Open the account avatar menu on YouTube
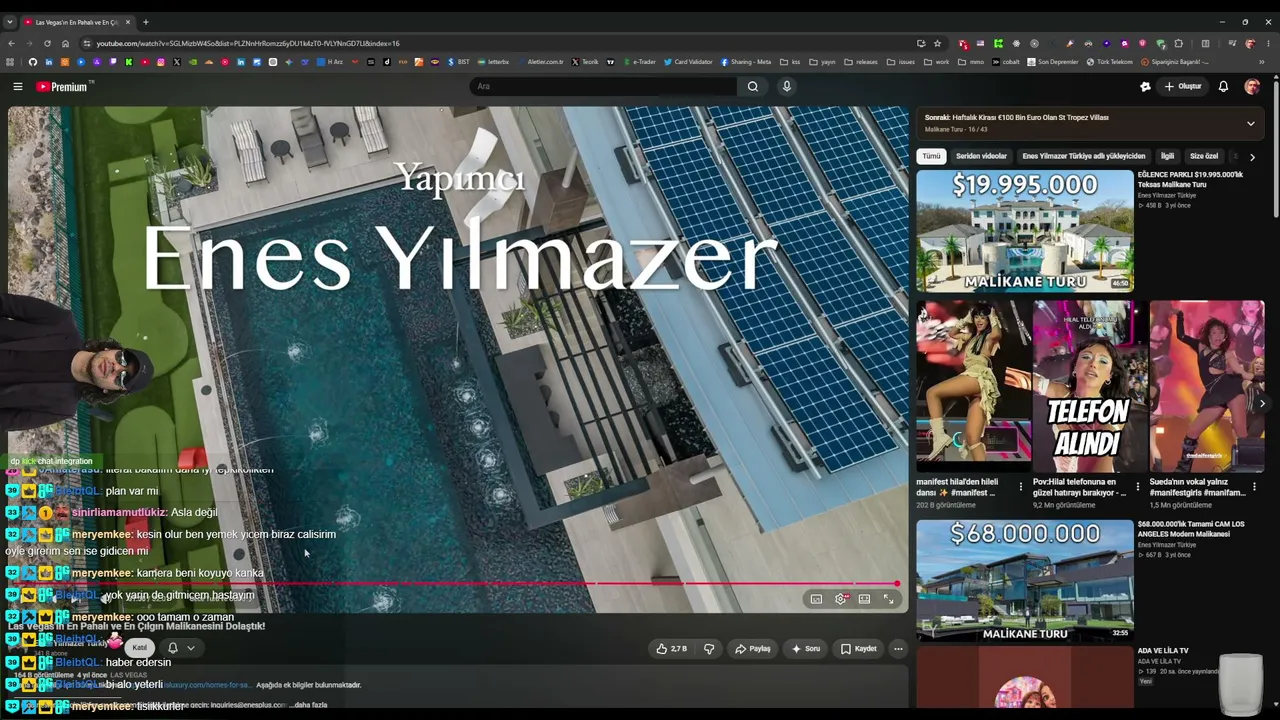This screenshot has height=720, width=1280. click(1252, 87)
